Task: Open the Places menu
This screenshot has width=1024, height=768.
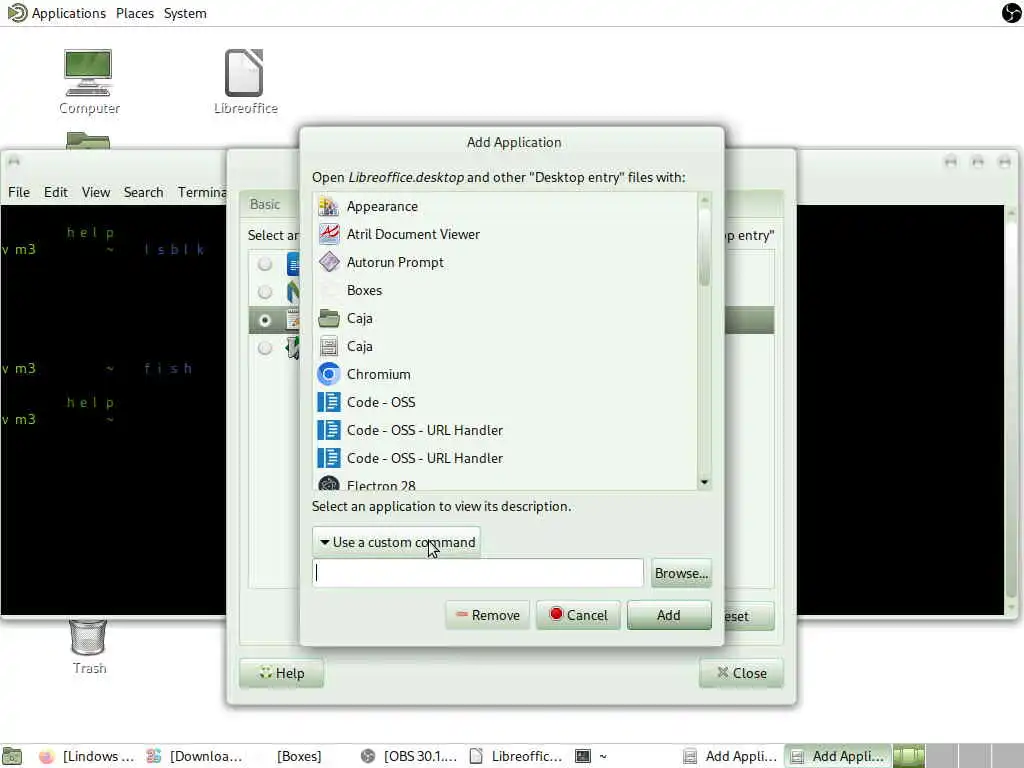Action: (135, 13)
